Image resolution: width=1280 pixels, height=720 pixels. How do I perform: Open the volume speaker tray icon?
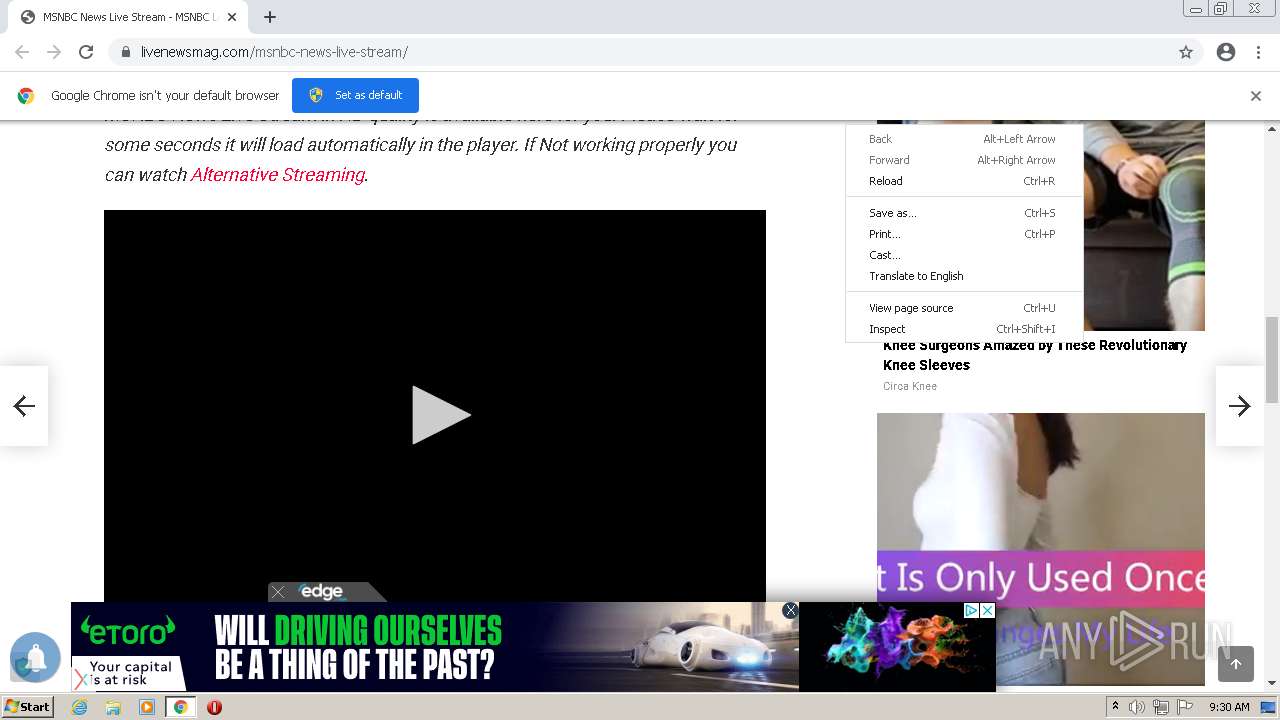click(1137, 707)
